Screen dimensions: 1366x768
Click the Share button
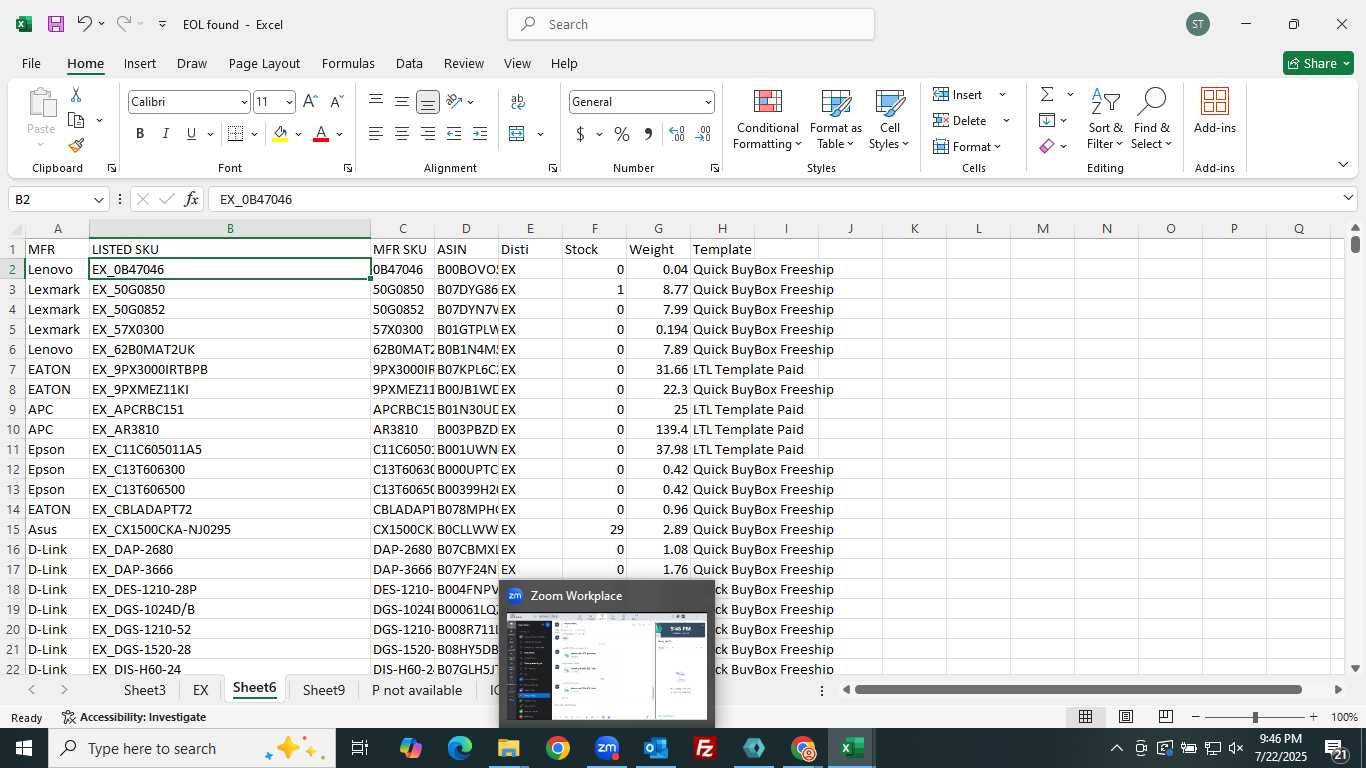(1318, 63)
